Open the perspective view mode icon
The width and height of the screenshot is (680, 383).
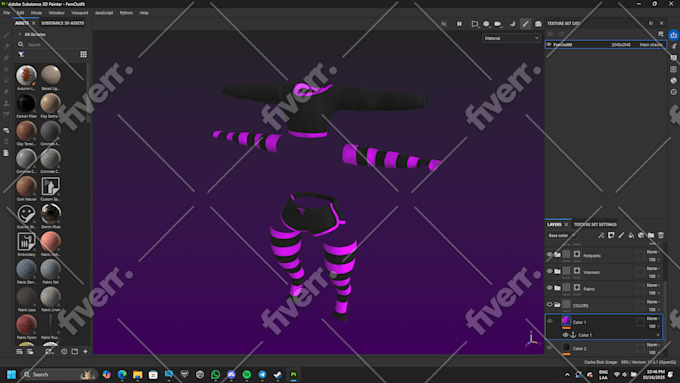tap(474, 24)
